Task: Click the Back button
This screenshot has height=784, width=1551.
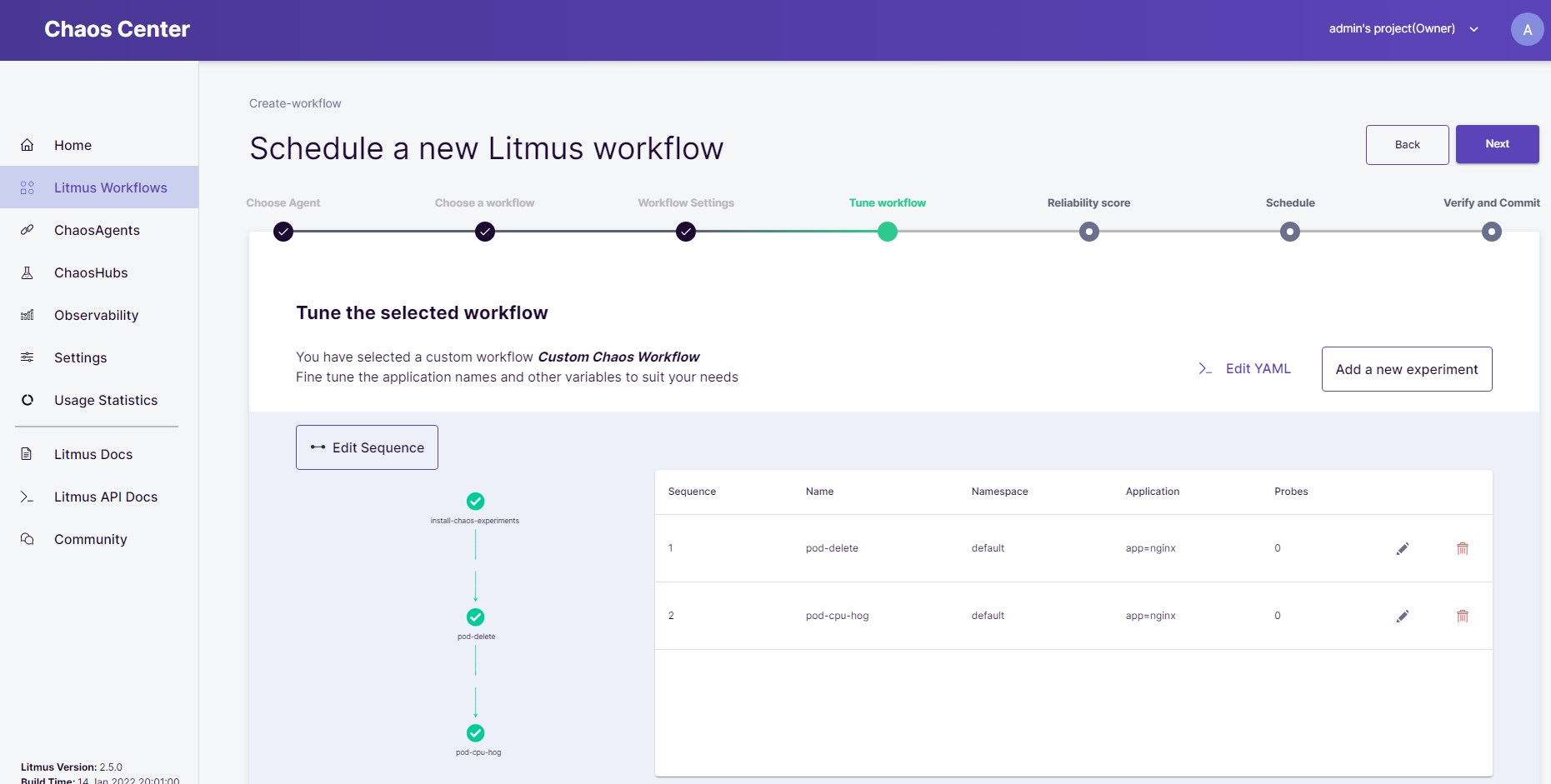Action: [x=1407, y=145]
